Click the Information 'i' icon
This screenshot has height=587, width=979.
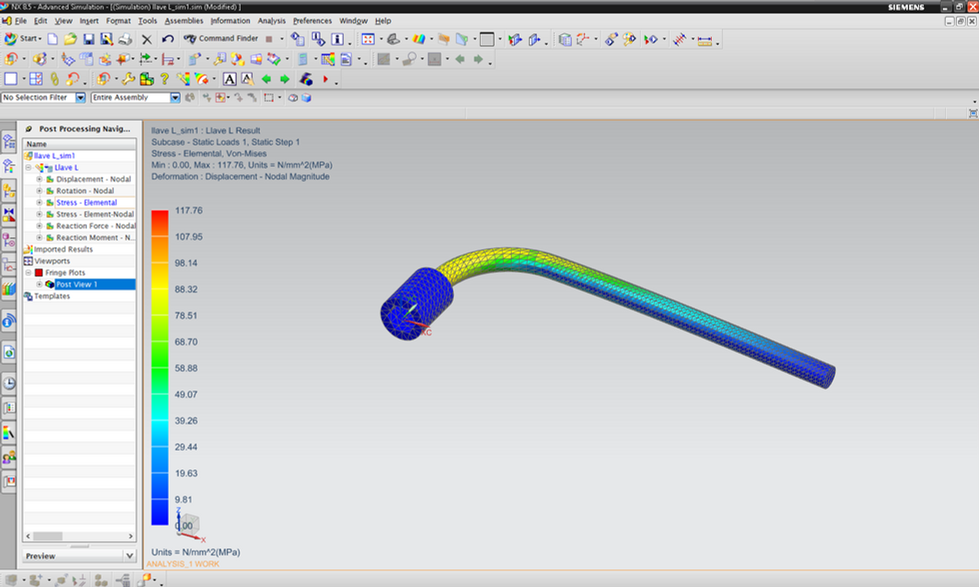coord(337,39)
